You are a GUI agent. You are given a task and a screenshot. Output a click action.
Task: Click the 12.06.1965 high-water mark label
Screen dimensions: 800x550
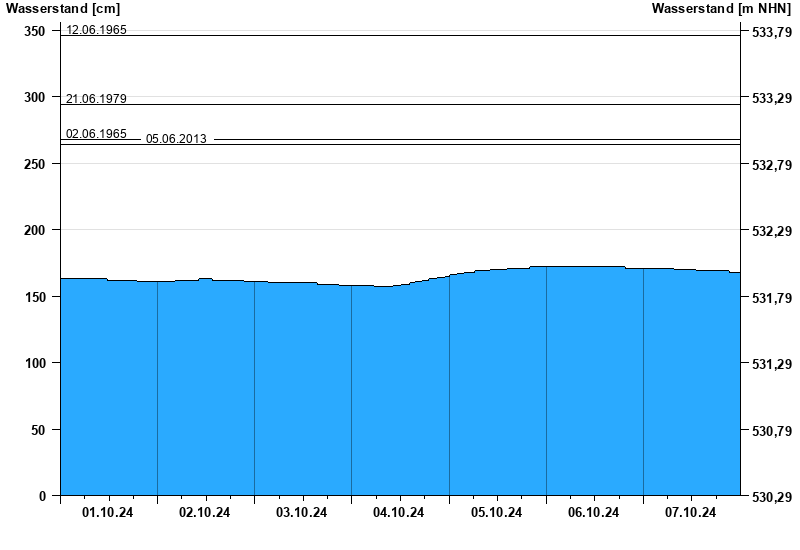(x=96, y=30)
